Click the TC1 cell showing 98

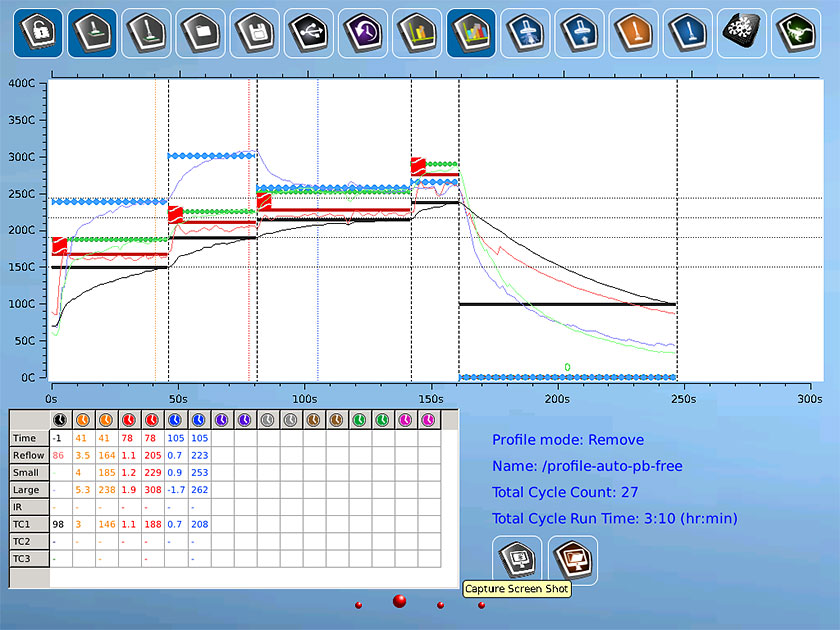coord(61,524)
